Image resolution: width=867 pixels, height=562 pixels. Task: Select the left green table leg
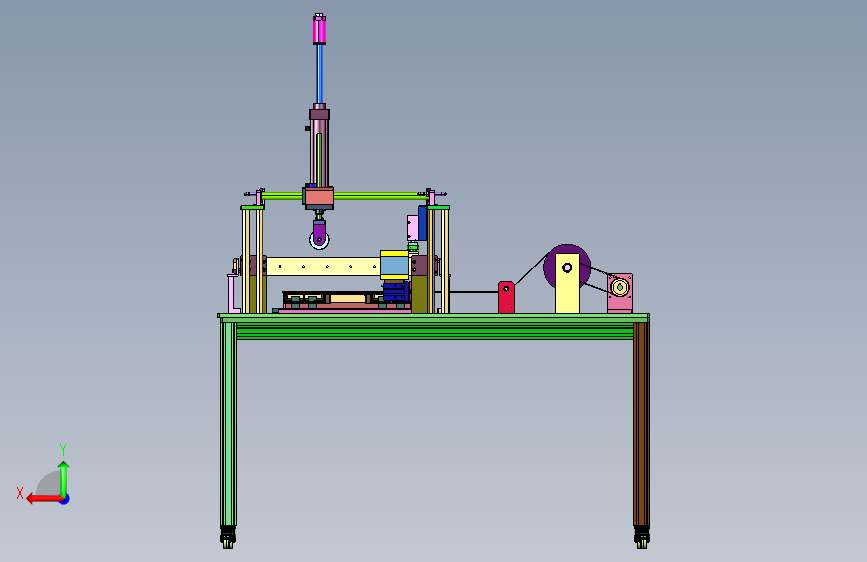228,424
